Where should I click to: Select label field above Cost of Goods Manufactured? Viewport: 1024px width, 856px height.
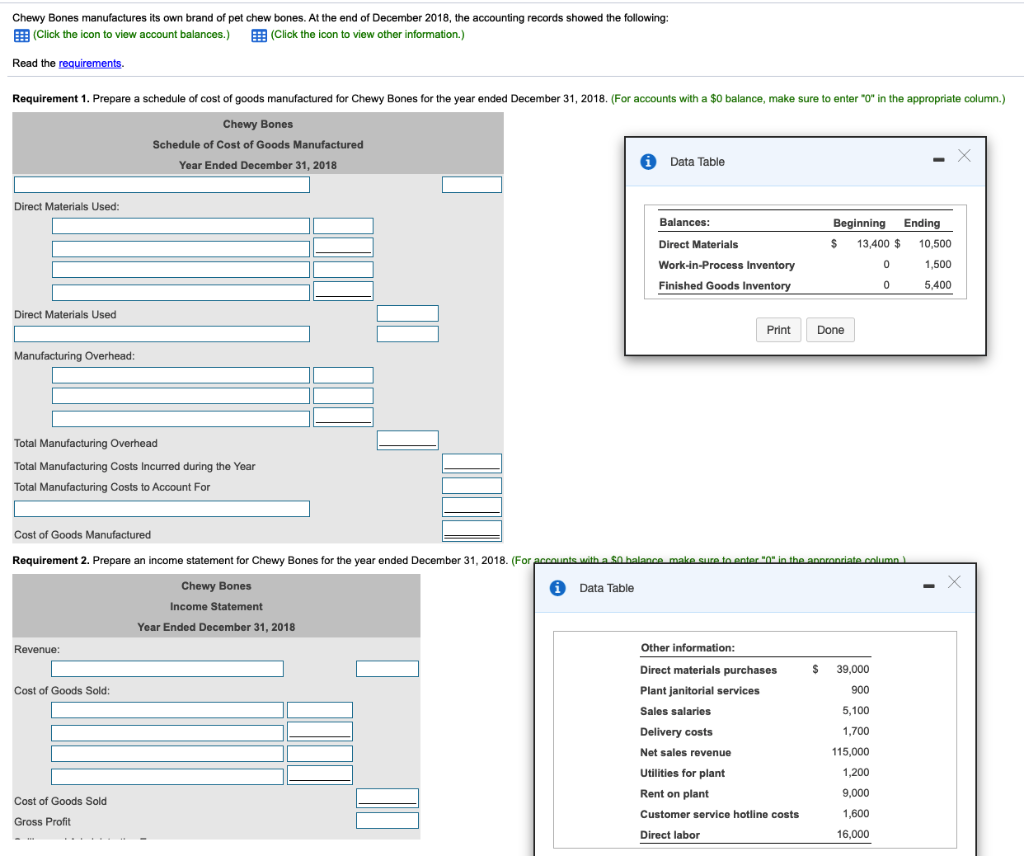pyautogui.click(x=162, y=509)
